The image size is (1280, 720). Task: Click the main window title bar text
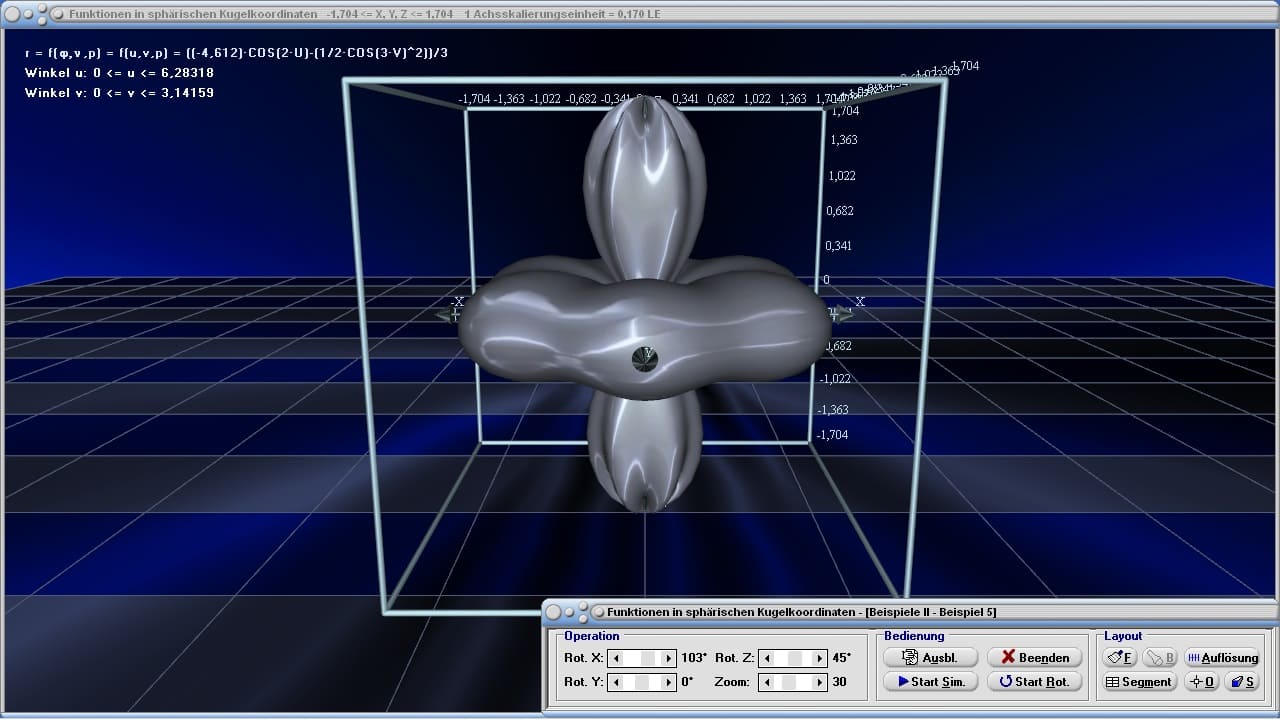click(x=364, y=14)
